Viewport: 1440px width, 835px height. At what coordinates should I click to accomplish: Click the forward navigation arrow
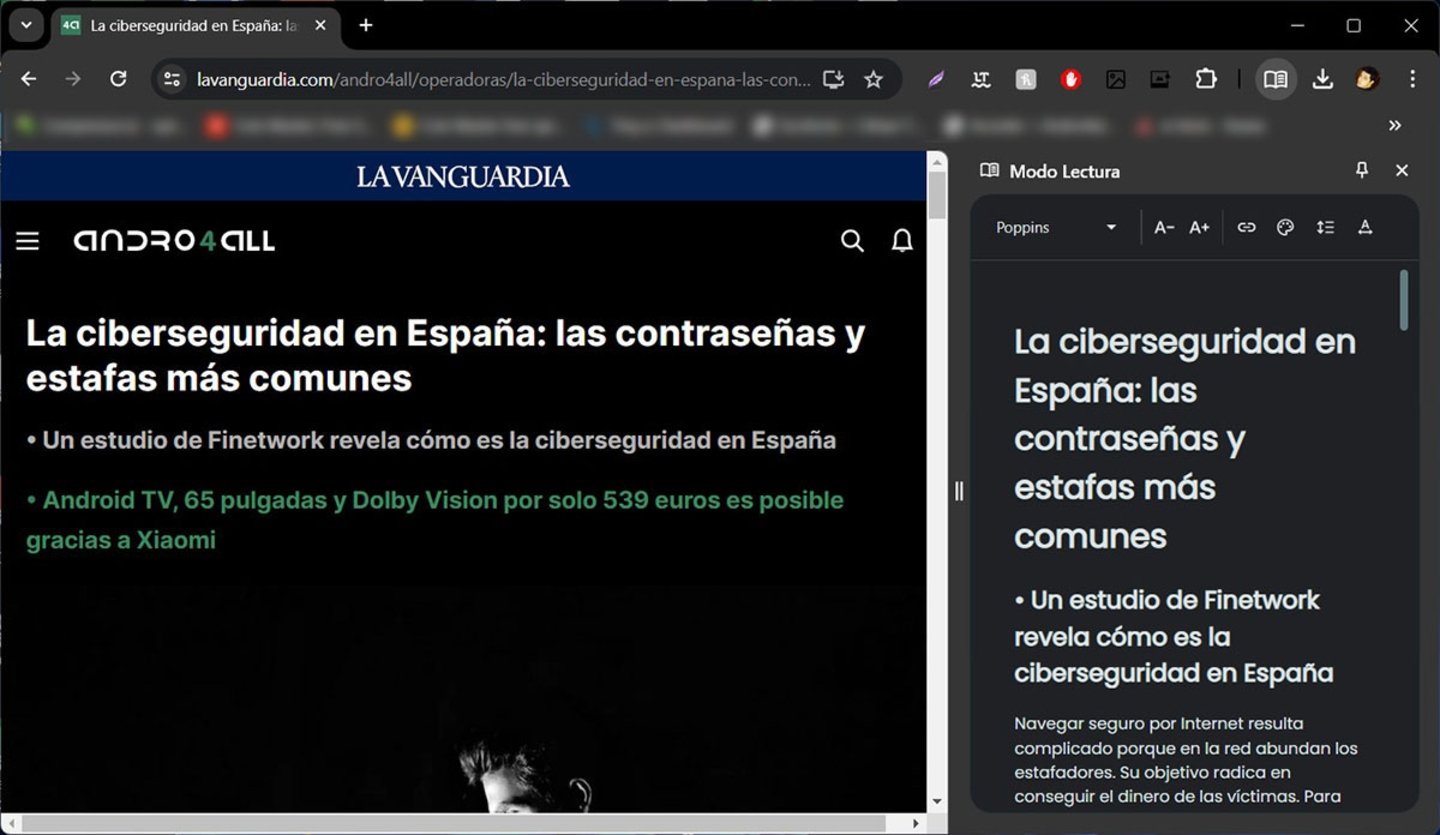pyautogui.click(x=73, y=79)
